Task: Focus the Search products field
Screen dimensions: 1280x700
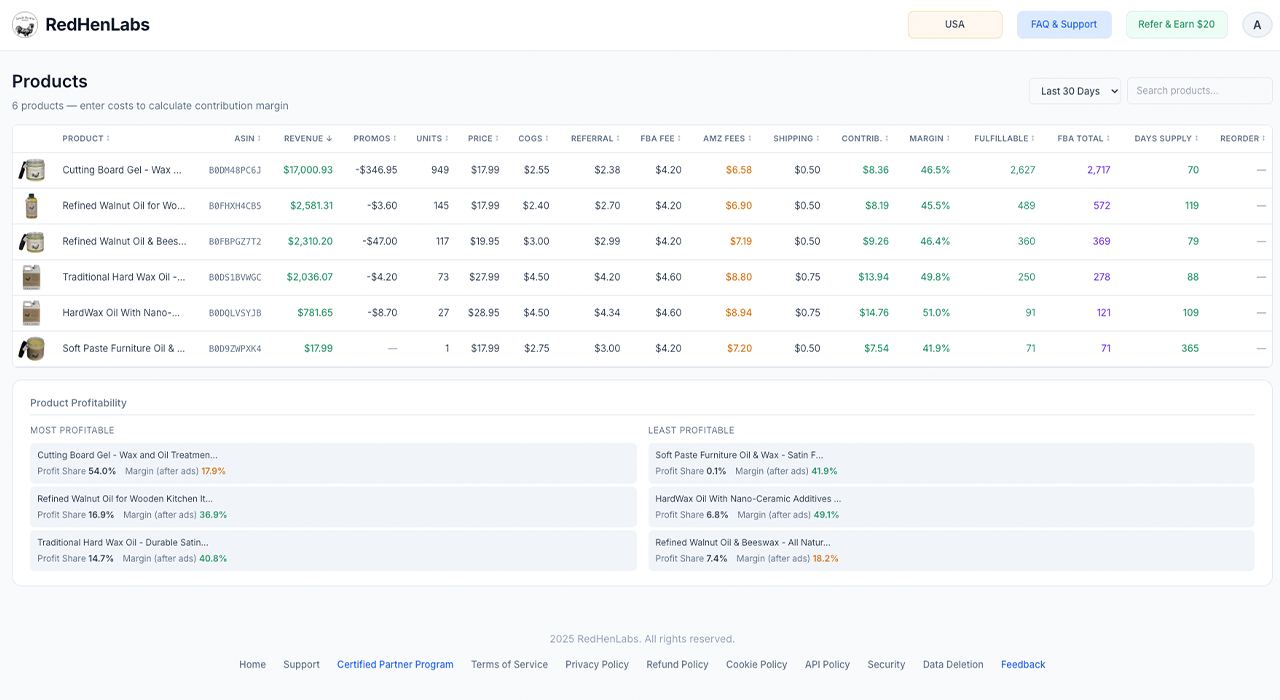Action: pos(1200,91)
